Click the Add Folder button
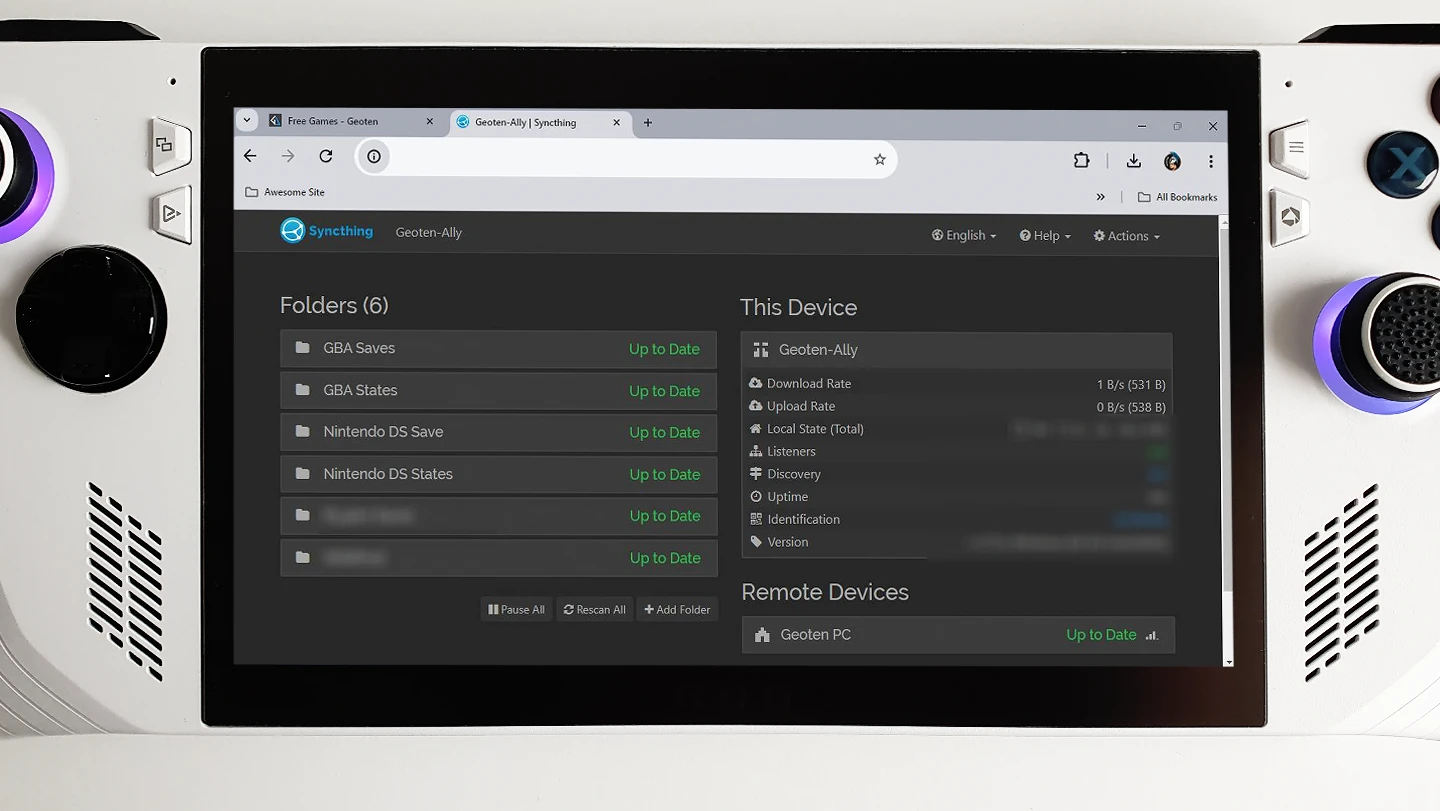 point(677,609)
